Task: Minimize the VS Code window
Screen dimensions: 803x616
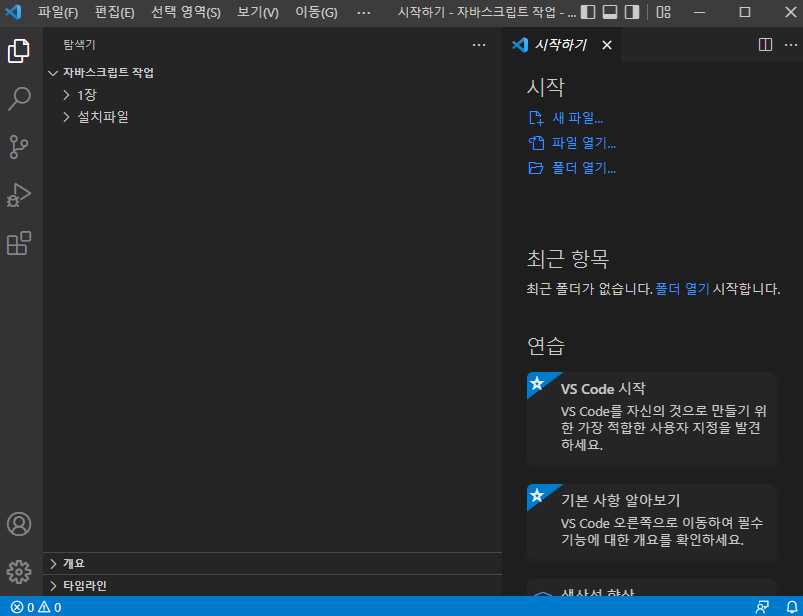Action: 699,12
